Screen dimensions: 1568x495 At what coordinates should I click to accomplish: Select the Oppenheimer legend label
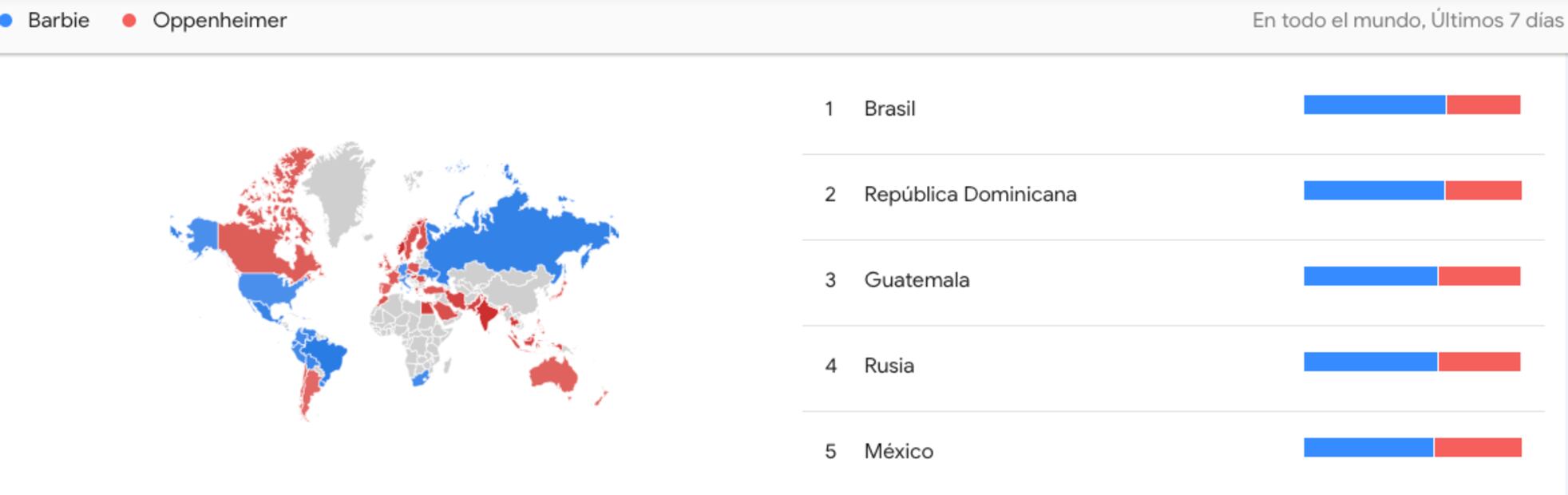tap(220, 21)
